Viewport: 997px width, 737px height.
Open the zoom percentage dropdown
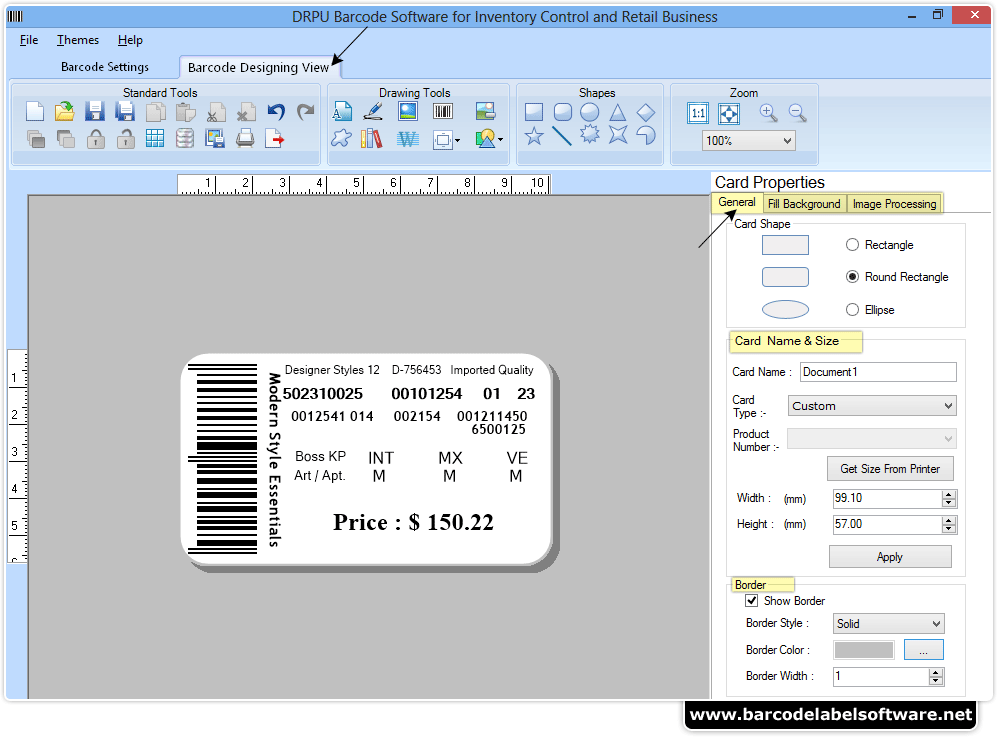tap(788, 141)
